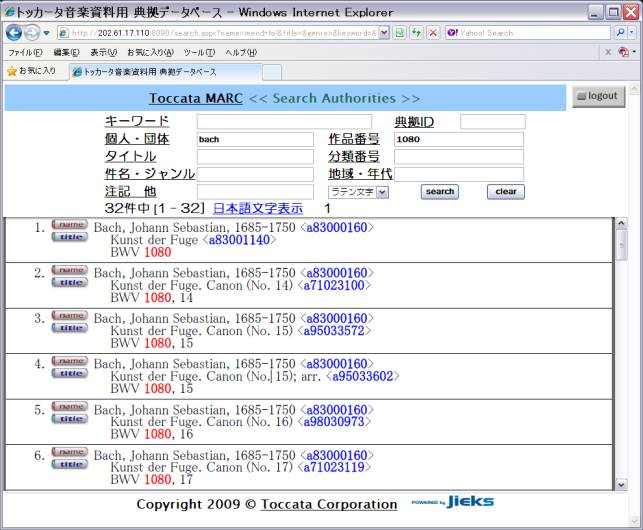The width and height of the screenshot is (643, 530).
Task: Click the title icon in result 4
Action: tap(70, 374)
